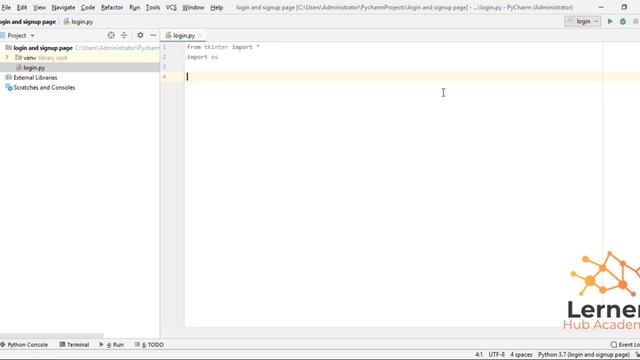
Task: Open the Tools menu
Action: (x=153, y=7)
